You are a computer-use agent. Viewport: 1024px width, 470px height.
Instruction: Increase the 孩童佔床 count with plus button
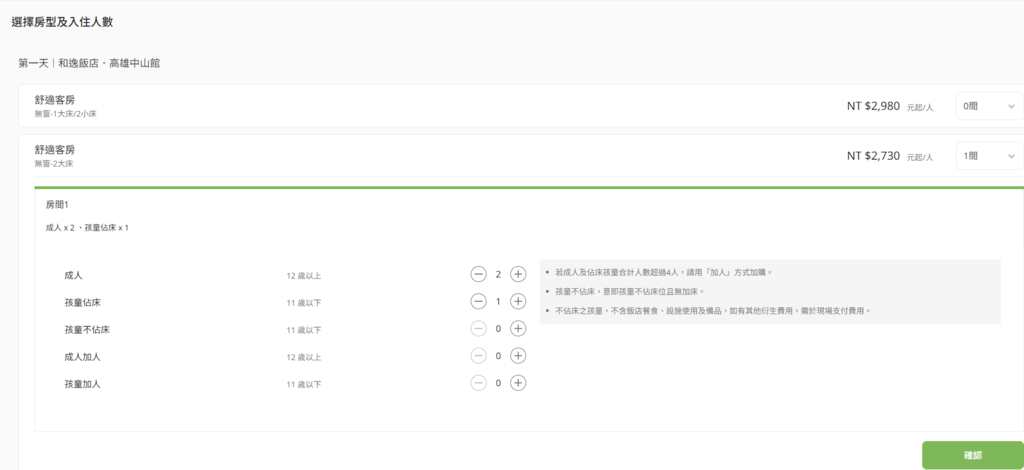click(x=518, y=302)
